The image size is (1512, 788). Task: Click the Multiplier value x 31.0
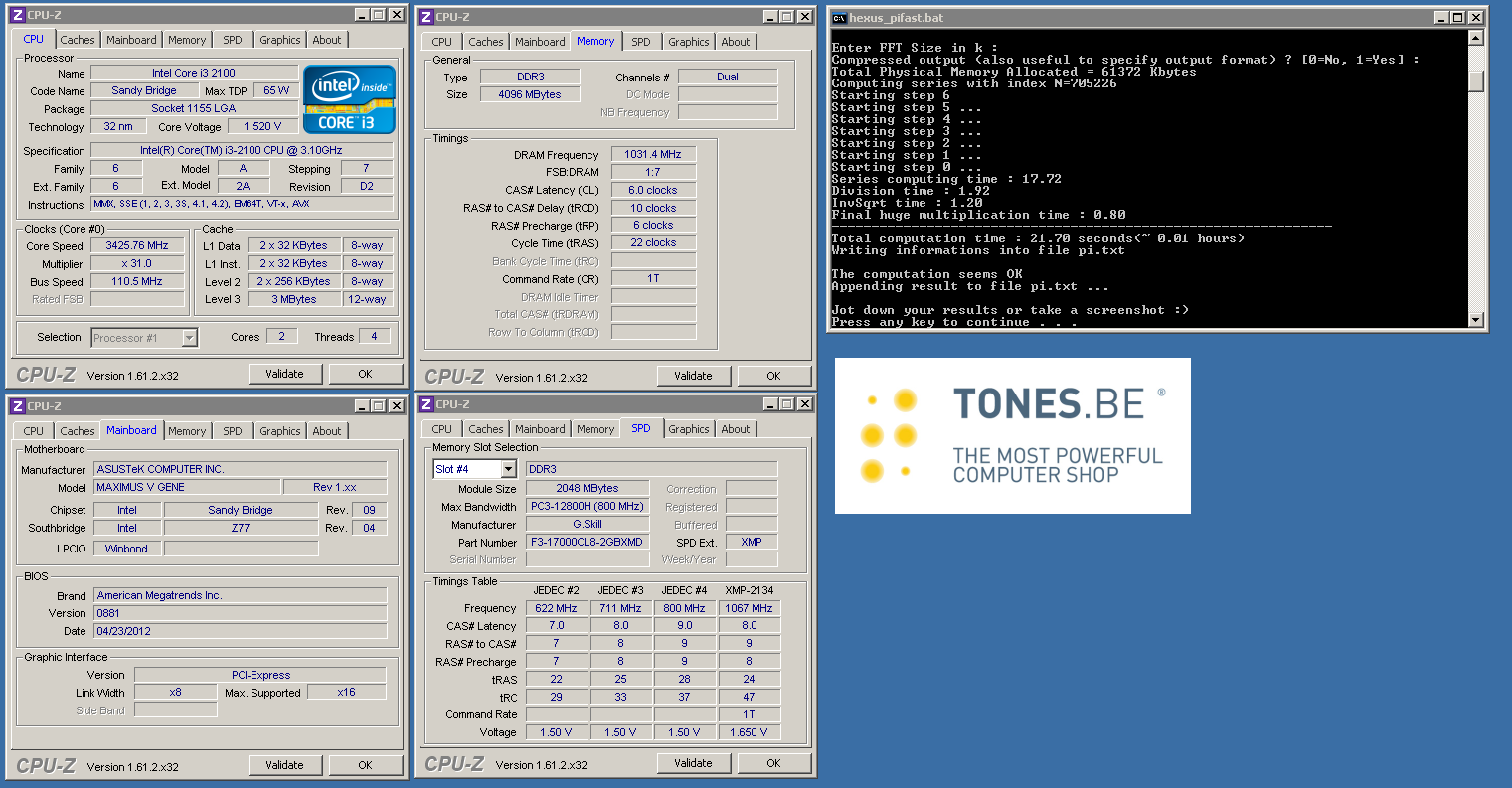coord(138,263)
